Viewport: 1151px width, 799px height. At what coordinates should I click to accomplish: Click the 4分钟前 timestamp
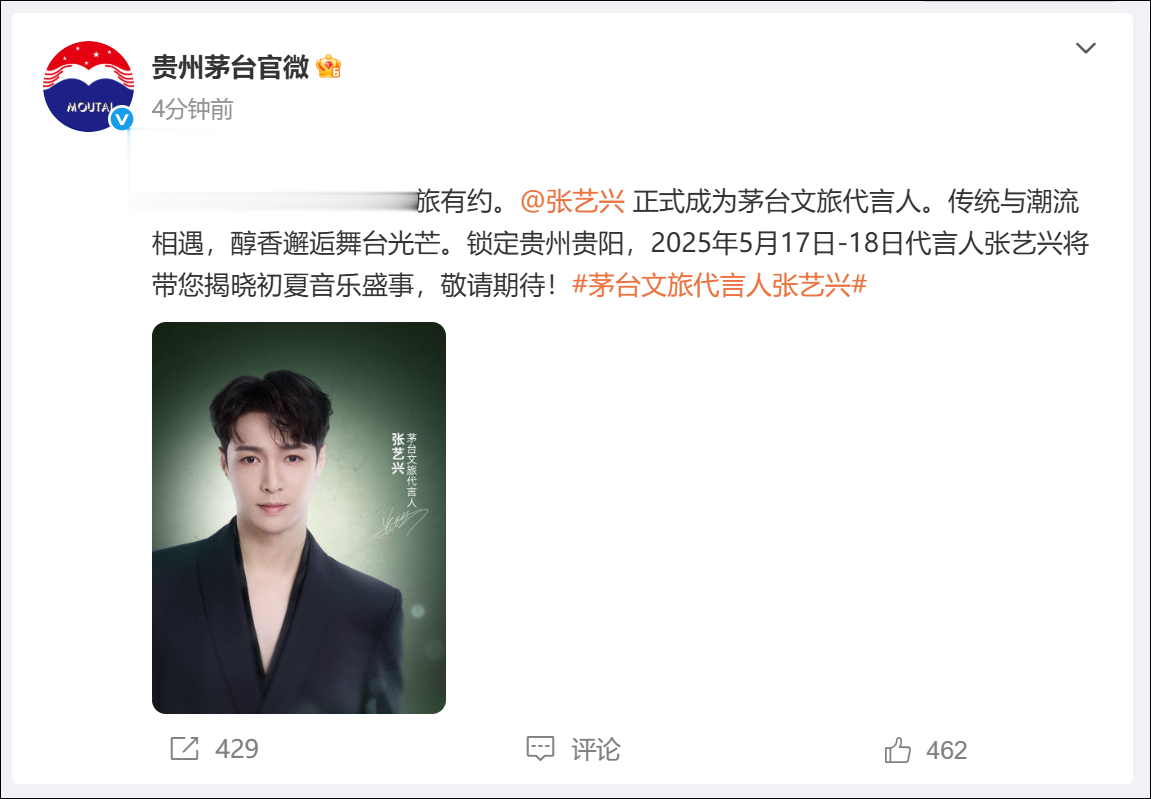pos(192,109)
